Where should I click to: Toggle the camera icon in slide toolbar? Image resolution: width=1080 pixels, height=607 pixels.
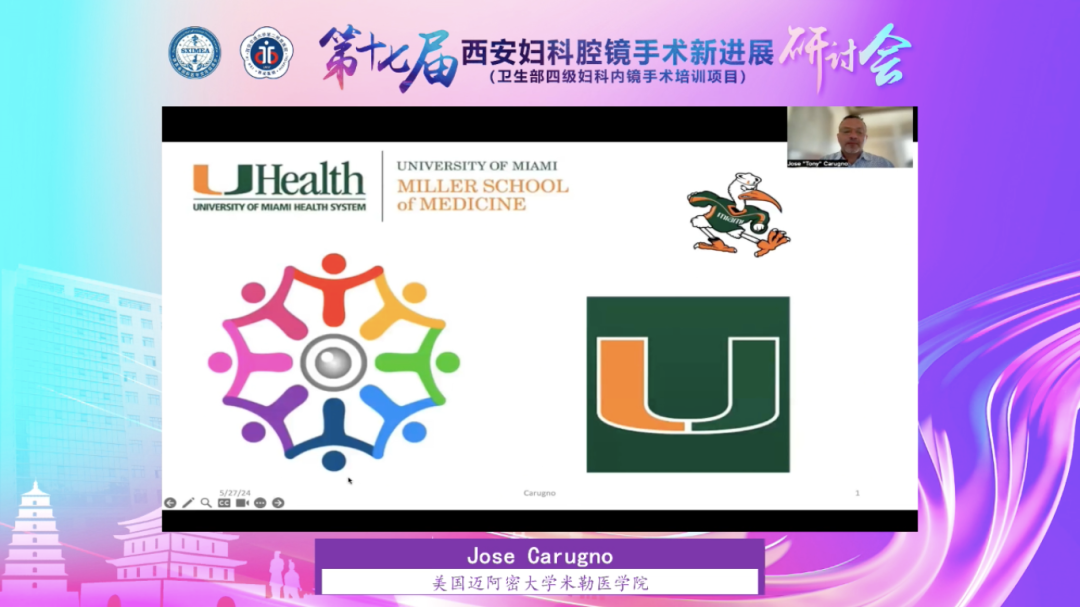(242, 502)
